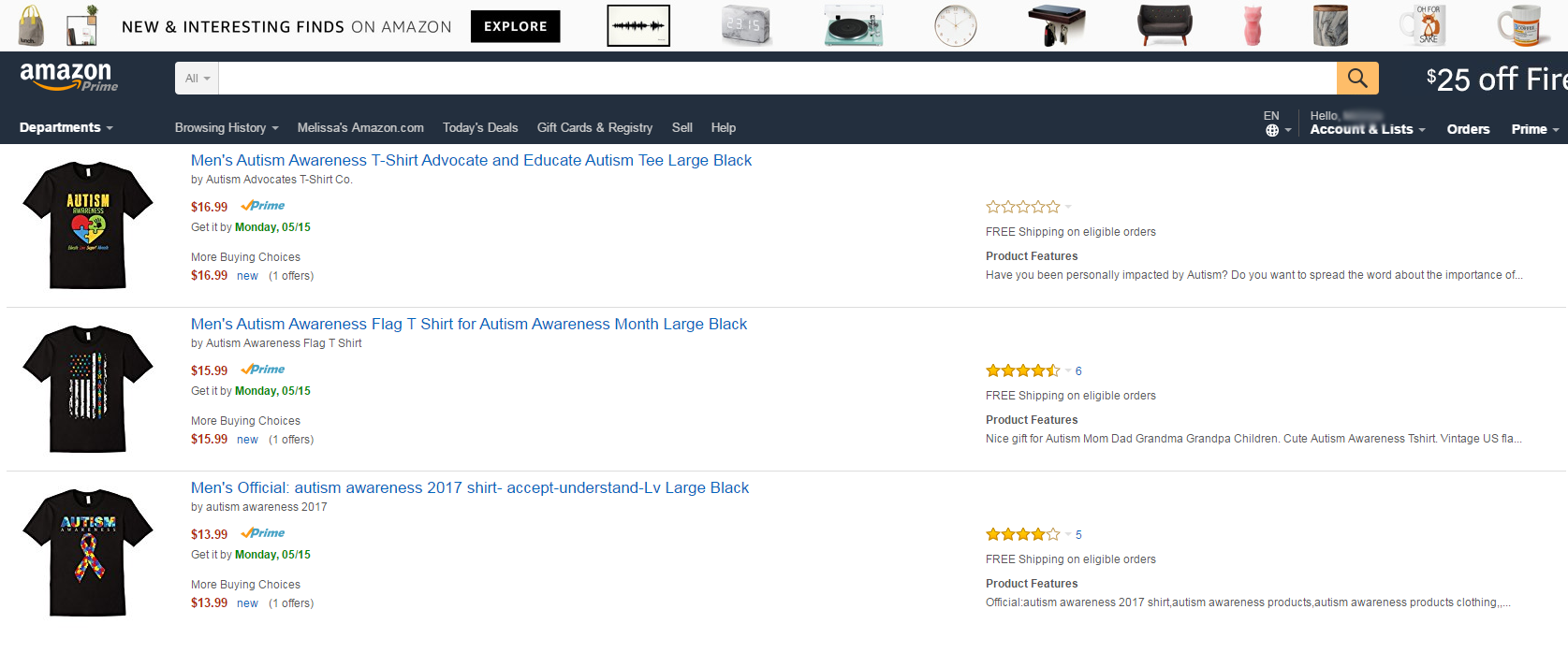This screenshot has height=653, width=1568.
Task: Open Men's Autism Awareness Flag T Shirt link
Action: pos(469,324)
